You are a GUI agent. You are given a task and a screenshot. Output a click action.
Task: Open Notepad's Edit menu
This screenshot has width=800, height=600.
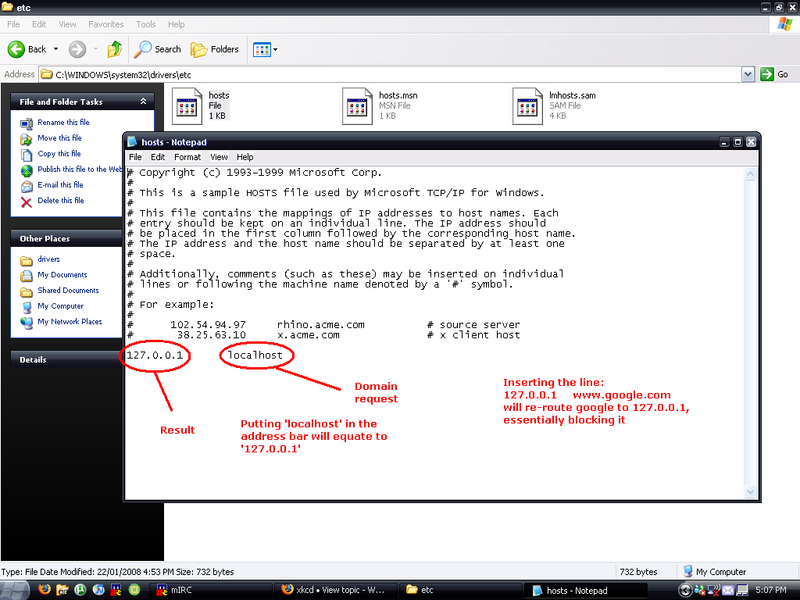(158, 157)
